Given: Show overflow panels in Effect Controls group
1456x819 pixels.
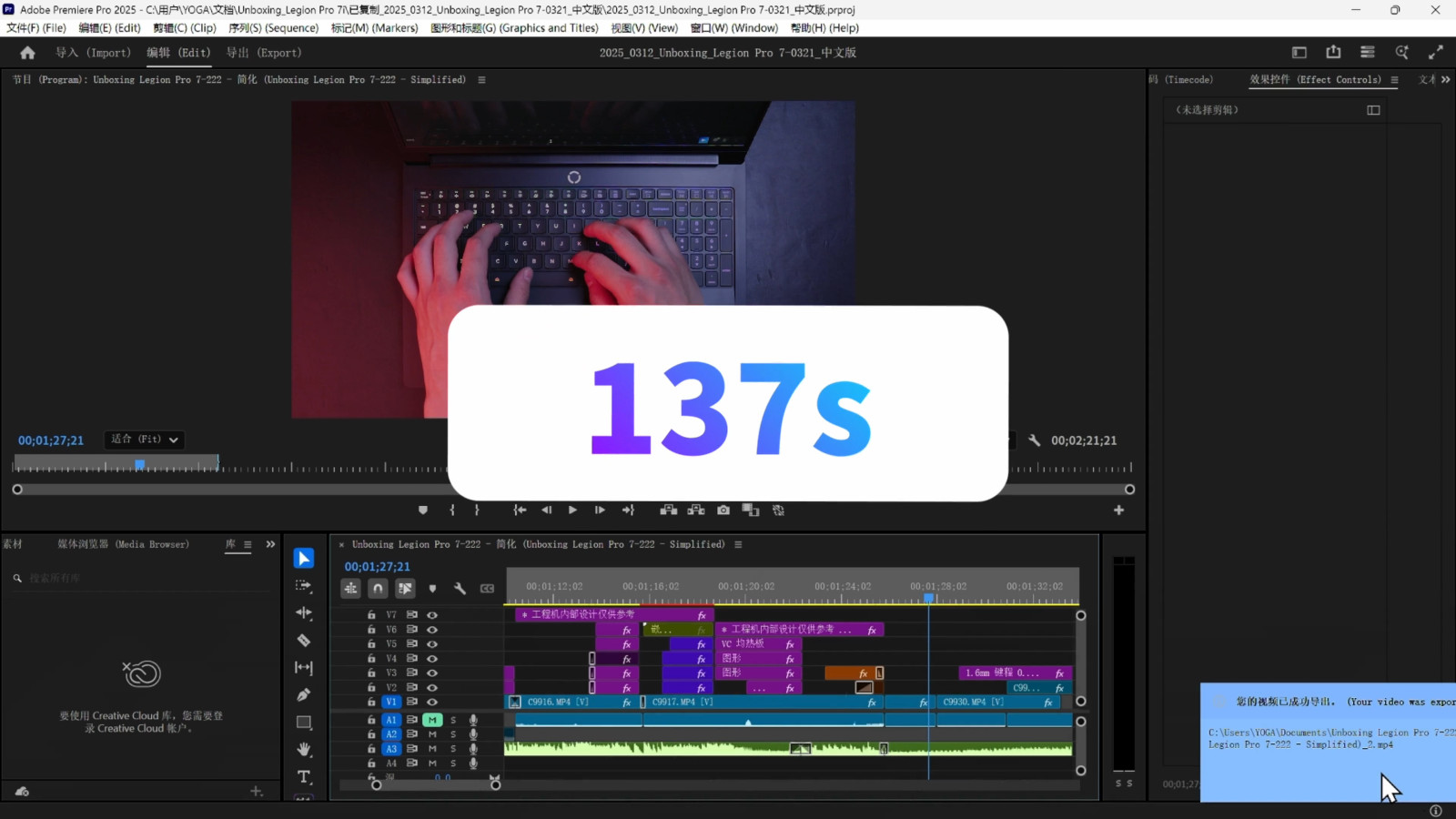Looking at the screenshot, I should [x=1446, y=80].
